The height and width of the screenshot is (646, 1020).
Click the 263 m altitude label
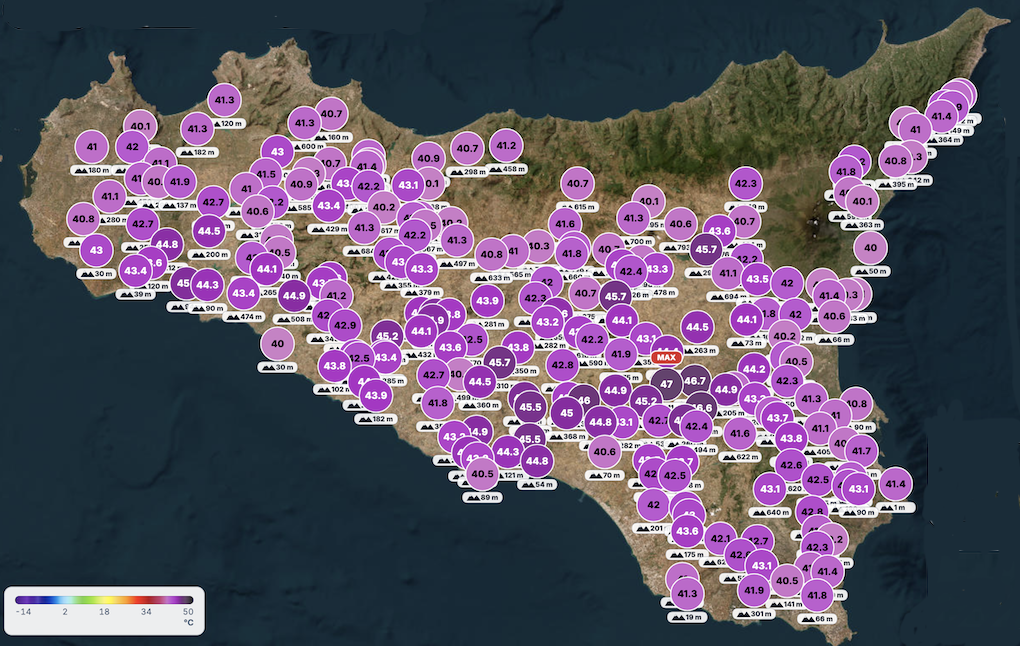(x=698, y=350)
